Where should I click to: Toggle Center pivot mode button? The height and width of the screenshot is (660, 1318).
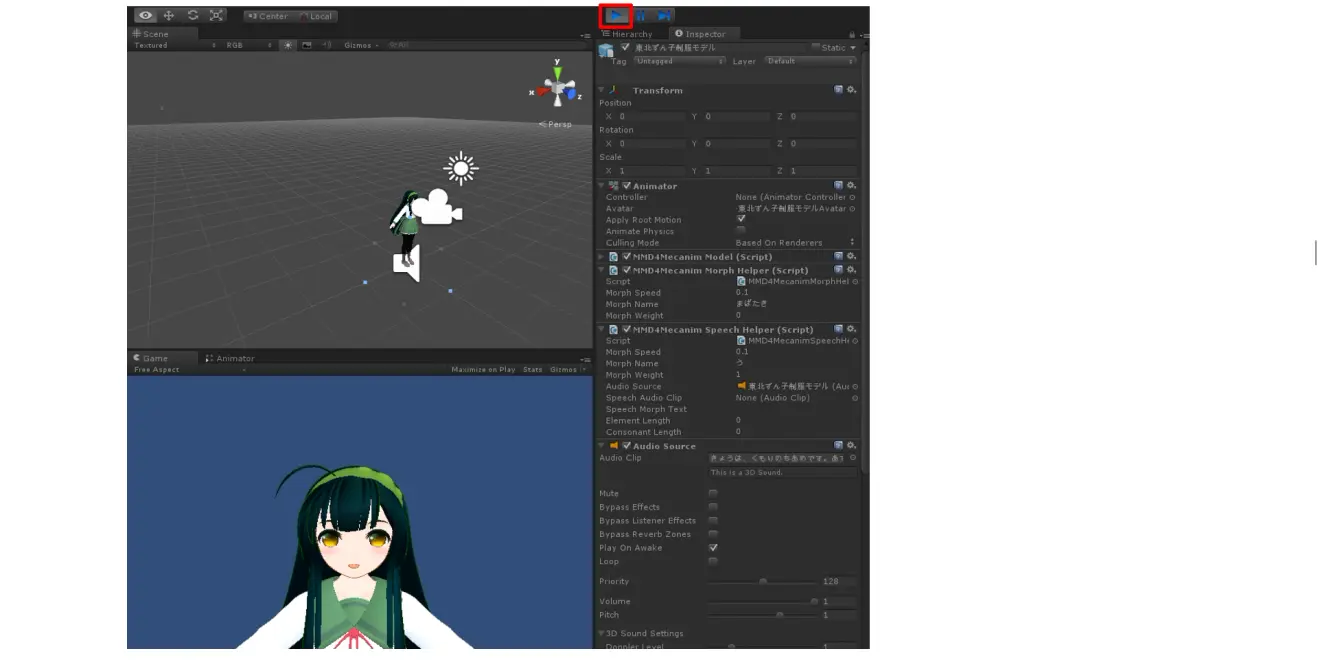pyautogui.click(x=268, y=16)
